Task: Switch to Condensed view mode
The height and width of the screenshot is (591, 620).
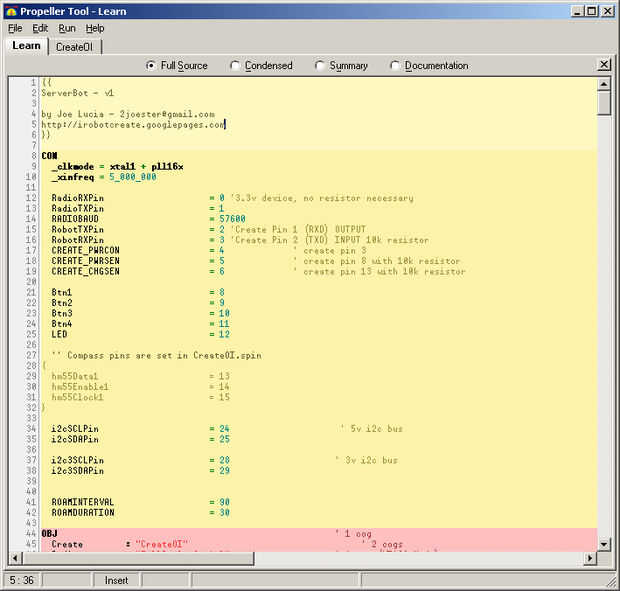Action: [235, 66]
